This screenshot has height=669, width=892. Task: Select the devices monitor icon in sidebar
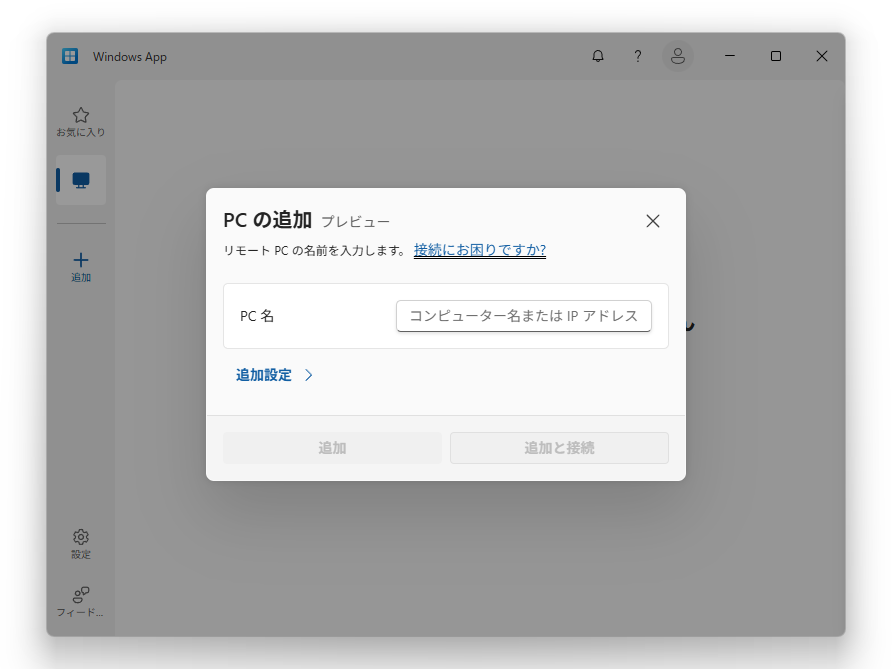tap(81, 180)
